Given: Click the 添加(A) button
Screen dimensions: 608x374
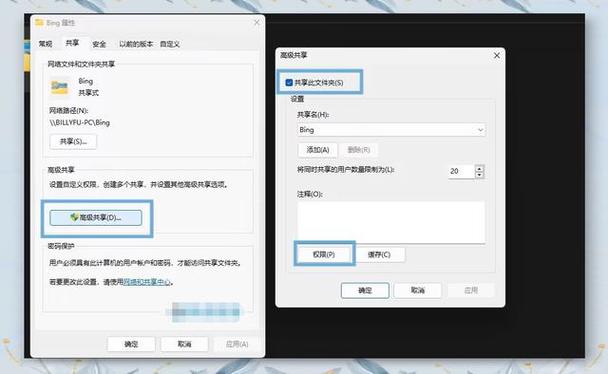Looking at the screenshot, I should [x=318, y=150].
